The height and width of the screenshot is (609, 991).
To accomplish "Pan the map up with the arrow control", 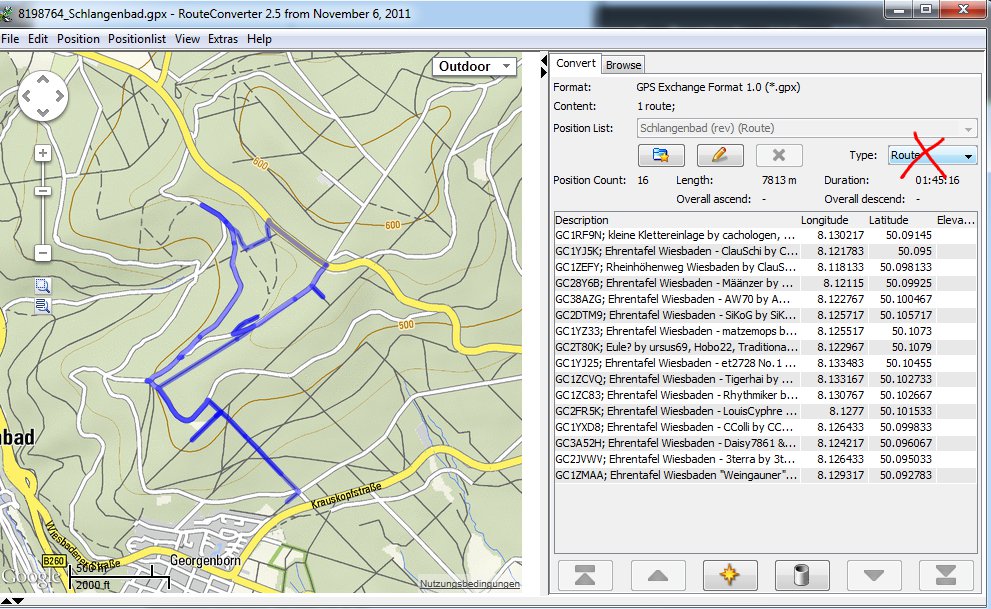I will (x=42, y=80).
